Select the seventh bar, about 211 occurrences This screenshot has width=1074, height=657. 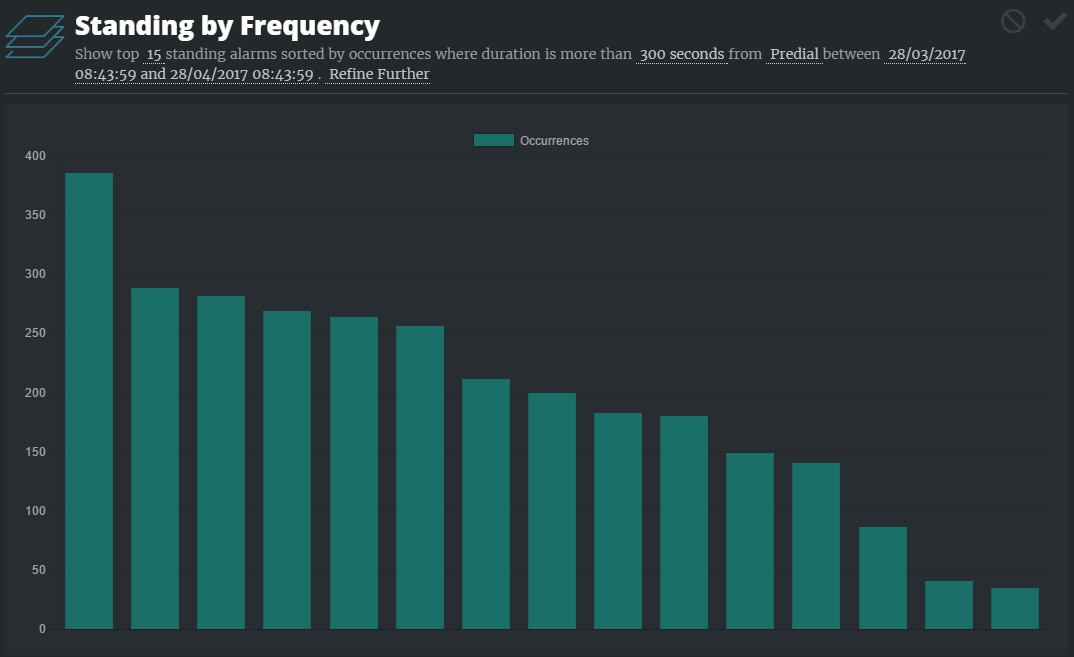[486, 503]
